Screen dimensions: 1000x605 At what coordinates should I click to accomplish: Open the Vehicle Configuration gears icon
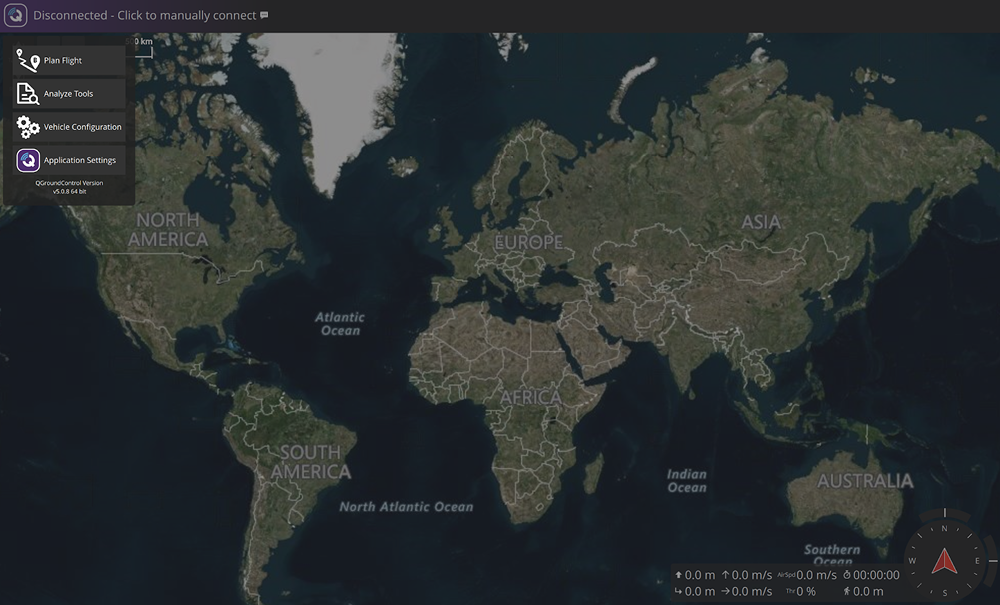tap(28, 127)
